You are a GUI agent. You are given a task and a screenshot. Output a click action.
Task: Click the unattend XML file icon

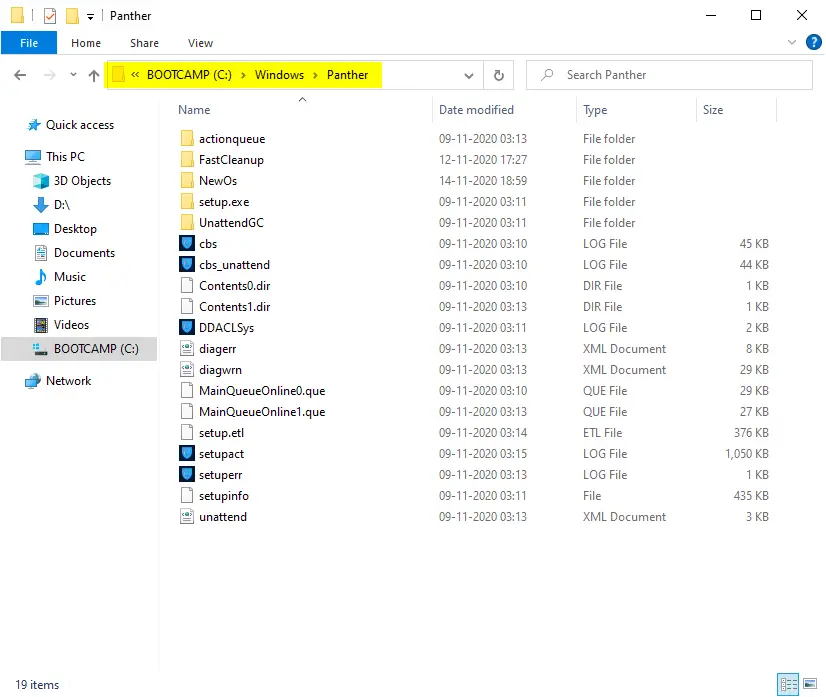pyautogui.click(x=187, y=517)
